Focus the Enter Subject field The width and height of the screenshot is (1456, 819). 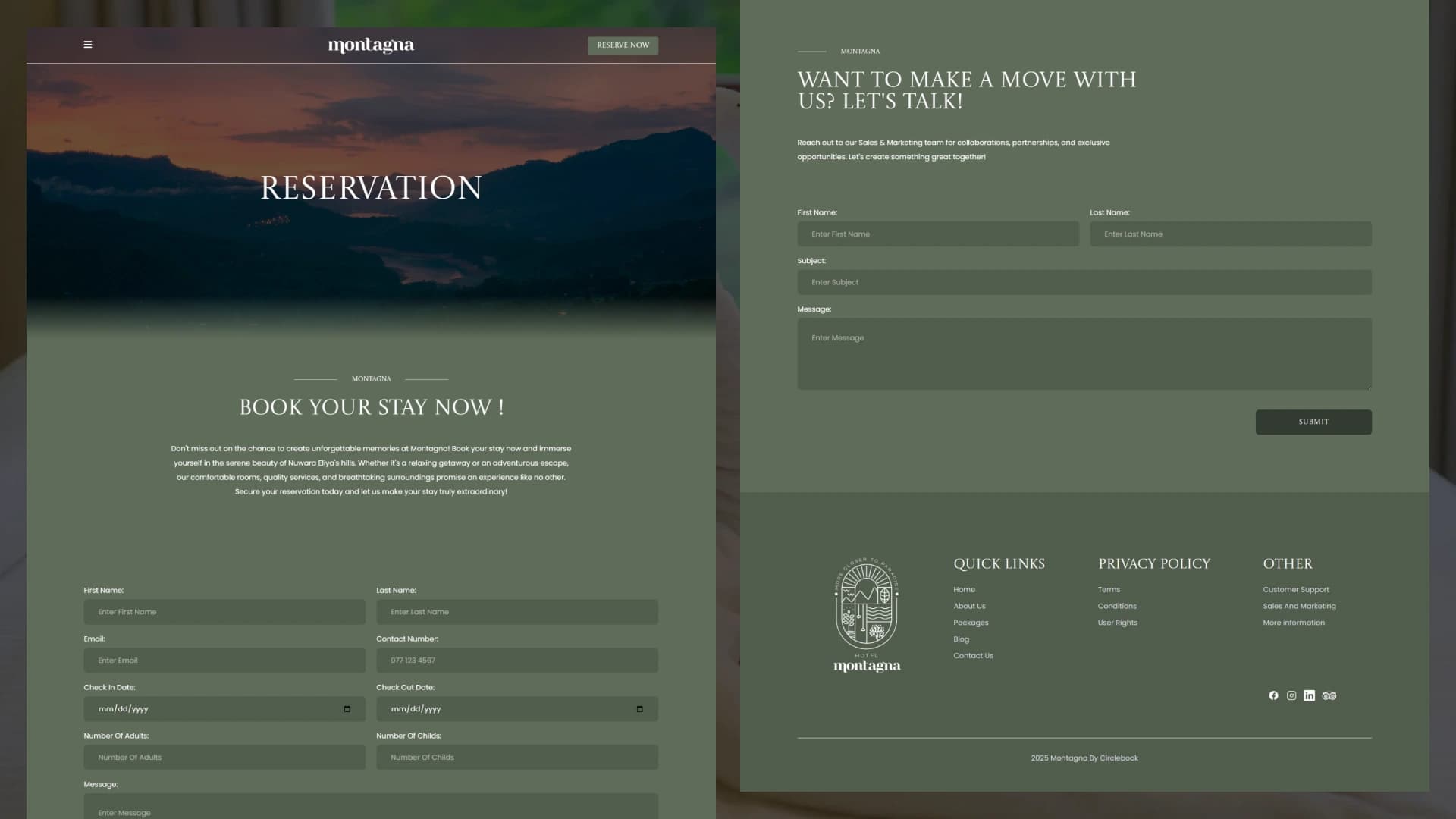[1084, 282]
